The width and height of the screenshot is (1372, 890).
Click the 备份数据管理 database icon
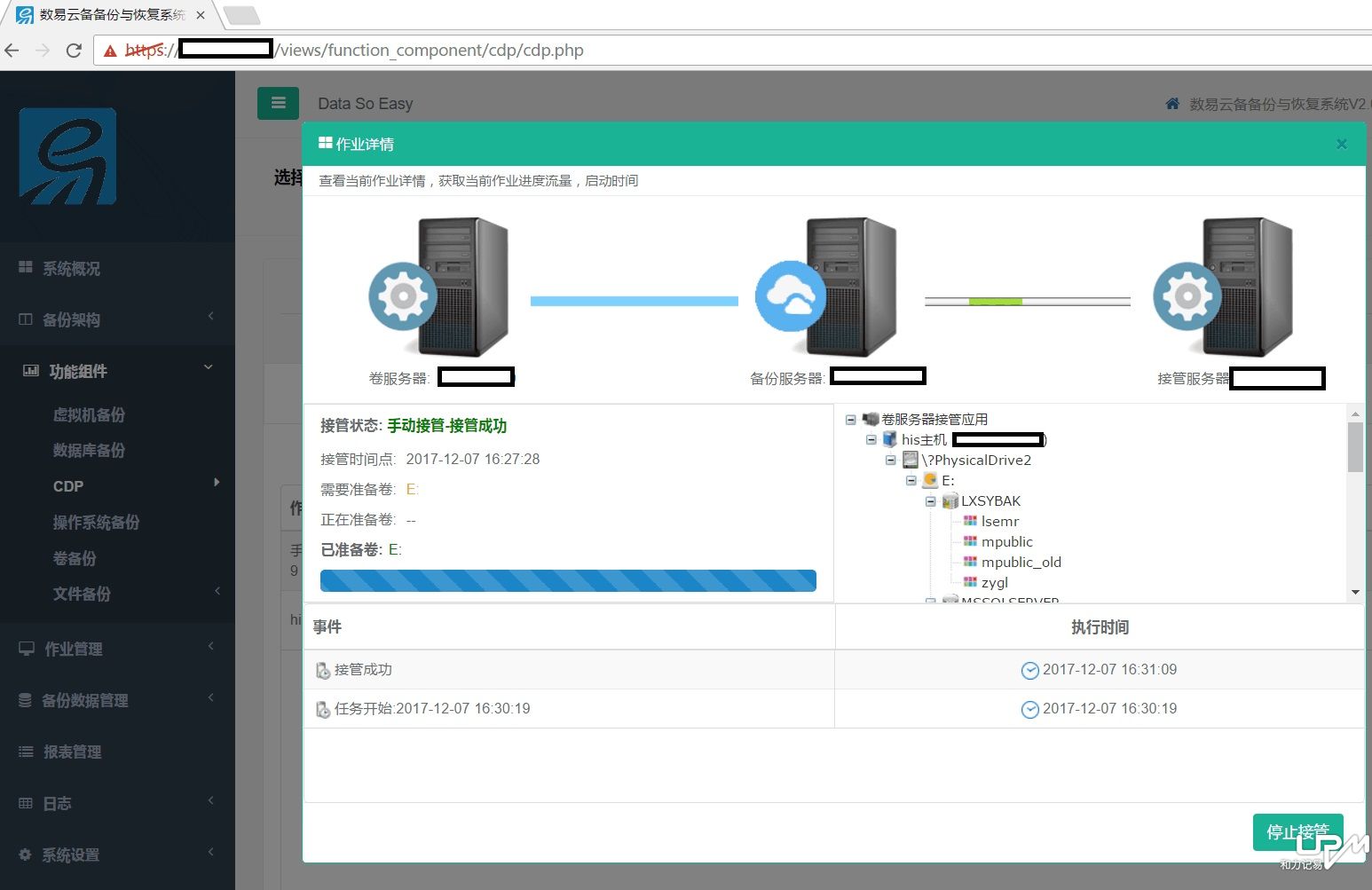pos(26,700)
